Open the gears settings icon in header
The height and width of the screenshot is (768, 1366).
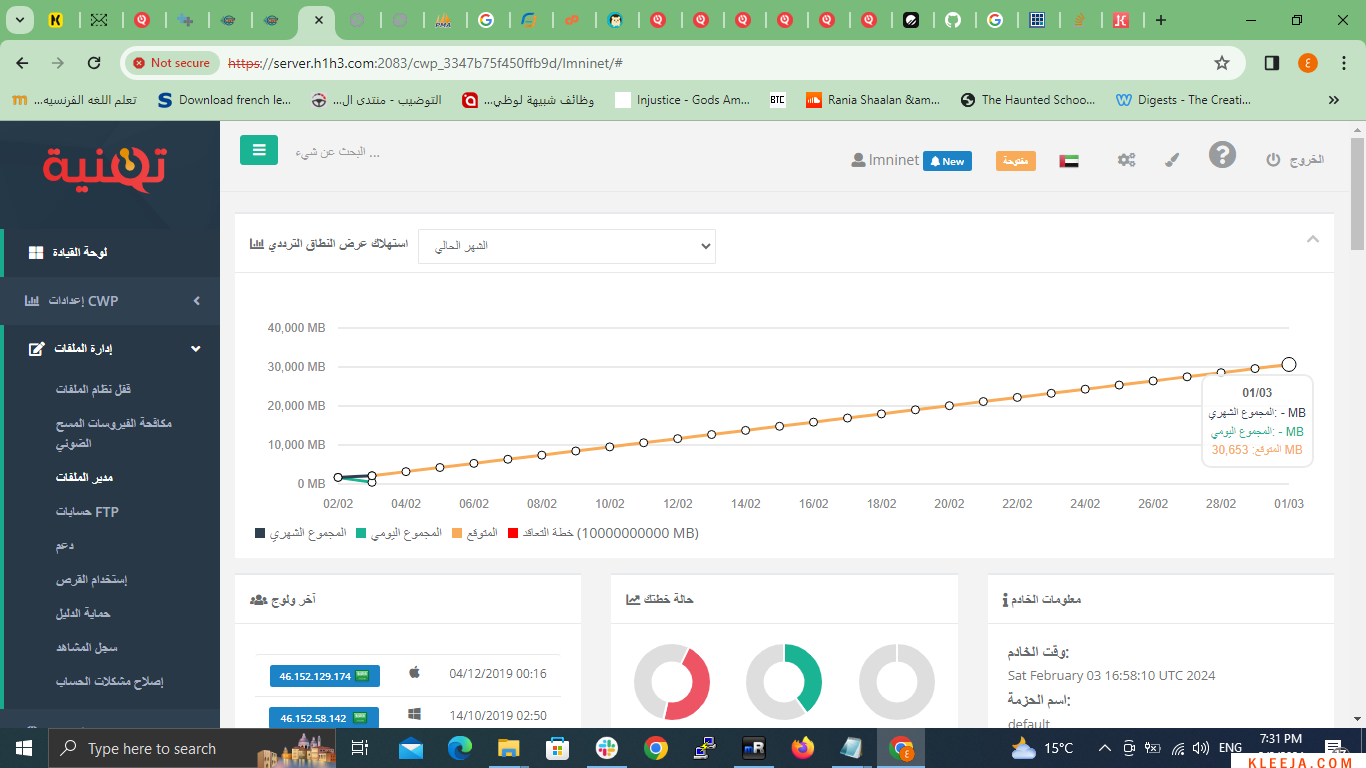(x=1126, y=160)
